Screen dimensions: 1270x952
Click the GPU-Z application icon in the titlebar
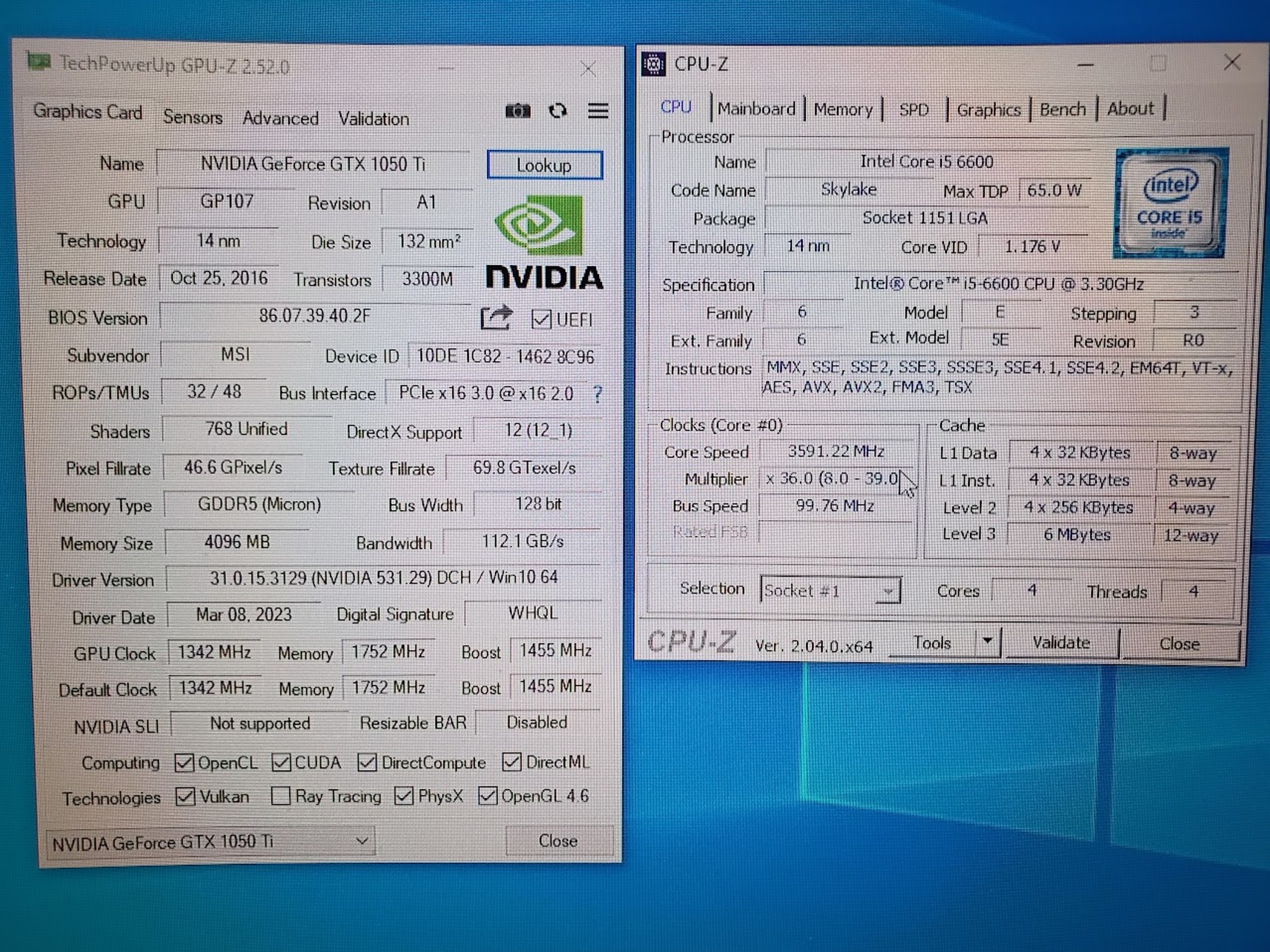click(x=39, y=61)
